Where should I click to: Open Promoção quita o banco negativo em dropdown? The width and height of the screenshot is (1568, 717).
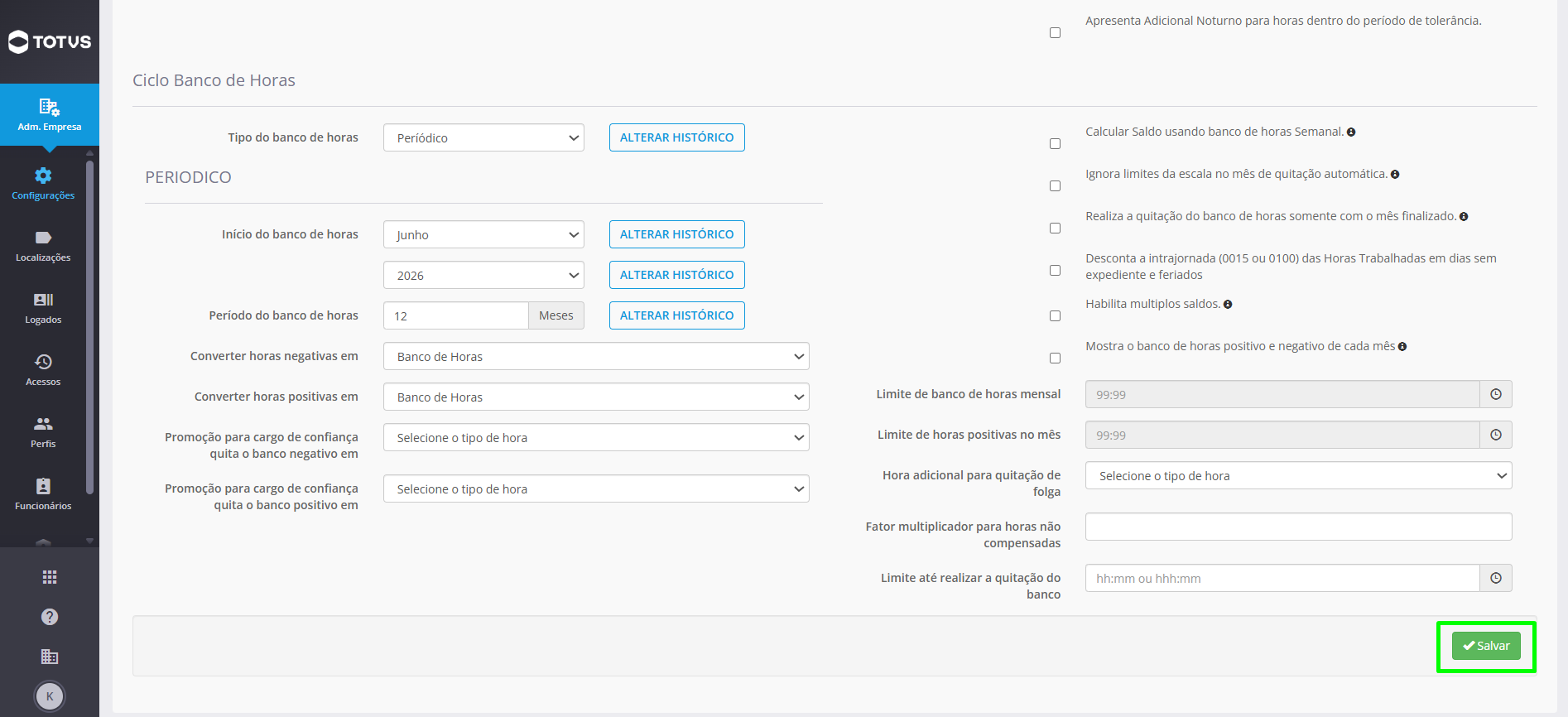tap(596, 437)
